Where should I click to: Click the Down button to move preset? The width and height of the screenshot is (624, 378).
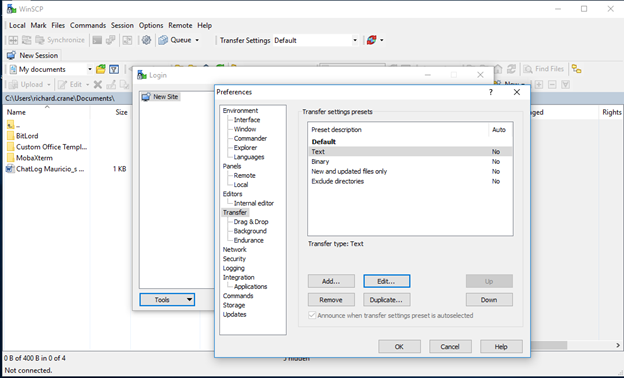489,300
